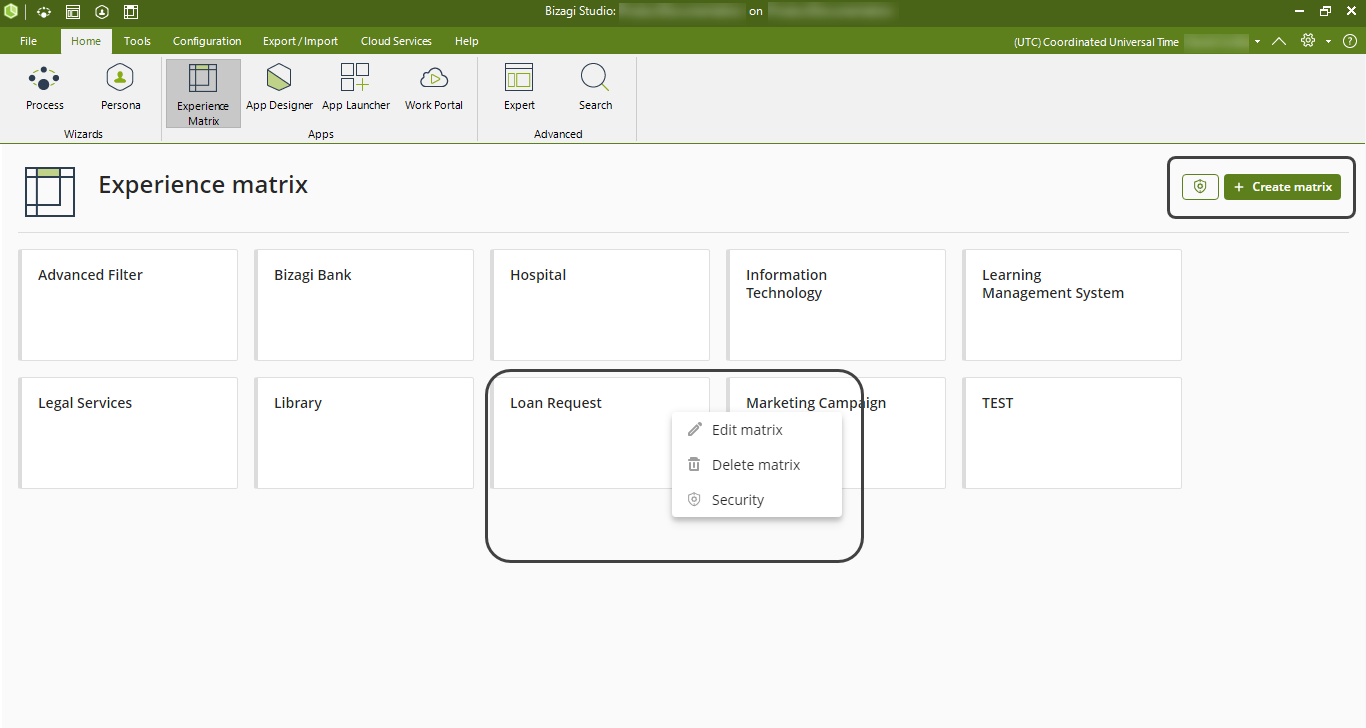This screenshot has height=728, width=1366.
Task: Launch App Designer
Action: pos(279,88)
